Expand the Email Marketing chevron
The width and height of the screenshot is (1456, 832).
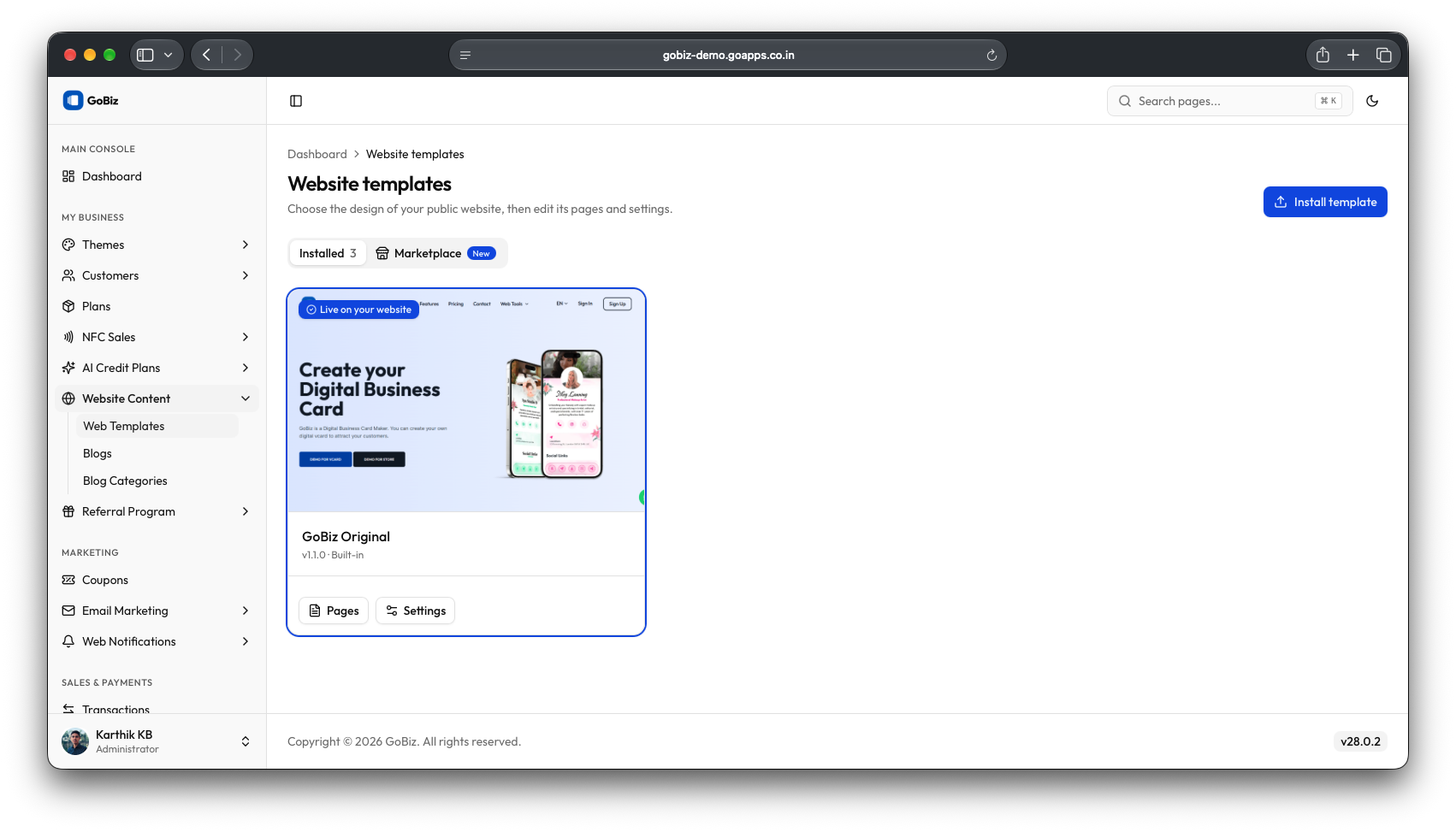coord(246,611)
